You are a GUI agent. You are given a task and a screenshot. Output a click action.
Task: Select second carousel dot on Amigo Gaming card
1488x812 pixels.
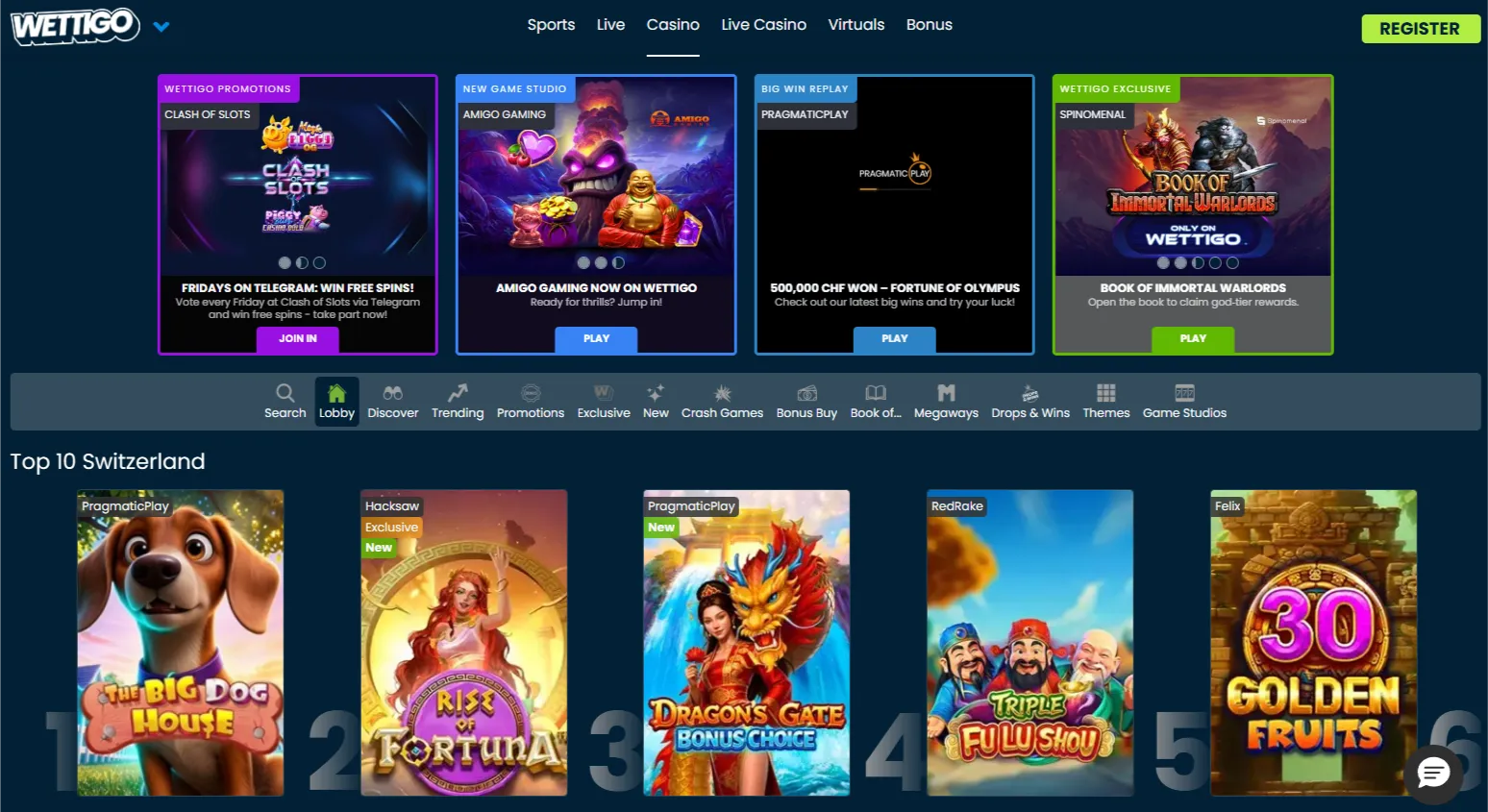[x=601, y=262]
